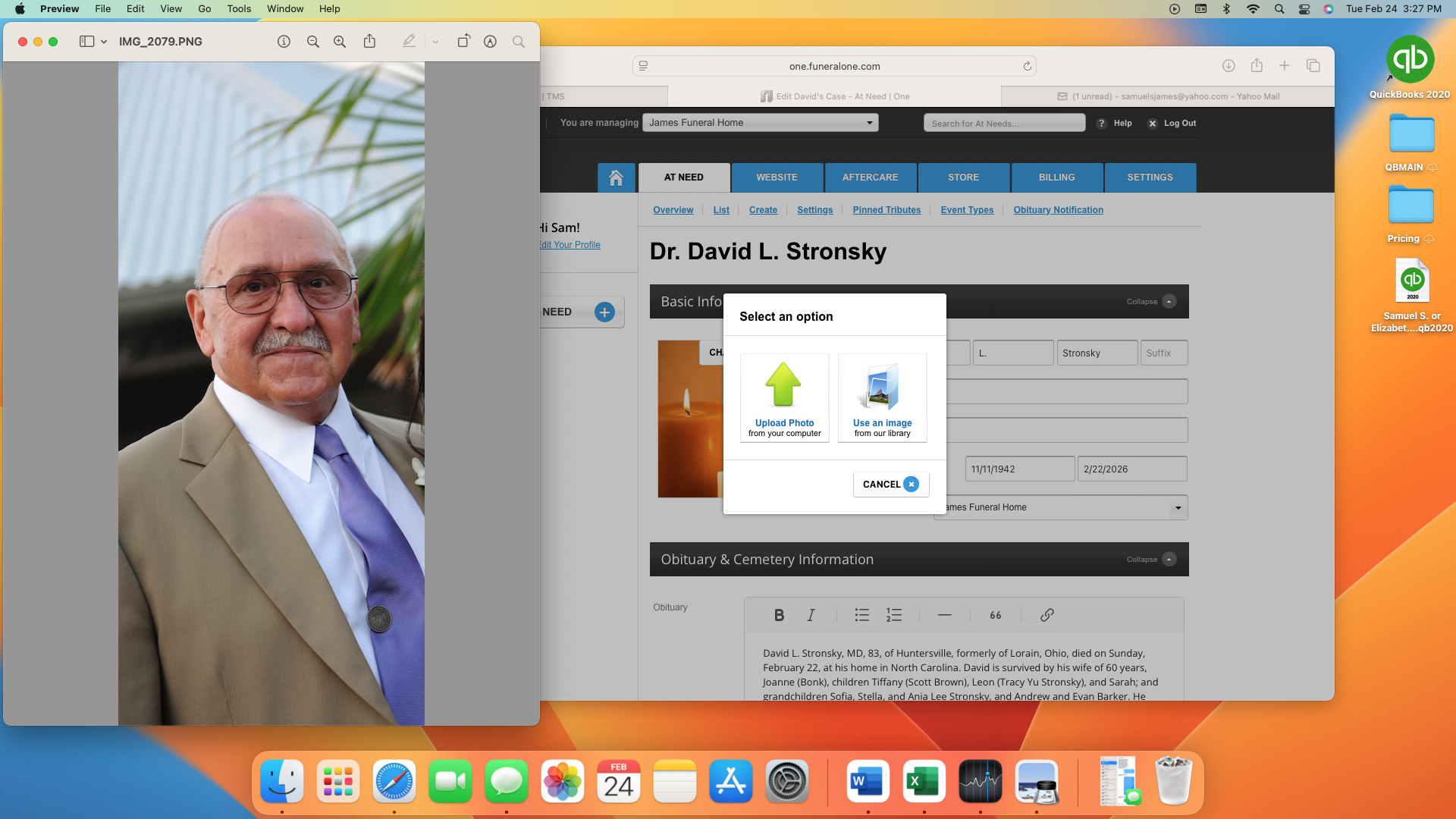Click Upload Photo green arrow icon

coord(783,385)
